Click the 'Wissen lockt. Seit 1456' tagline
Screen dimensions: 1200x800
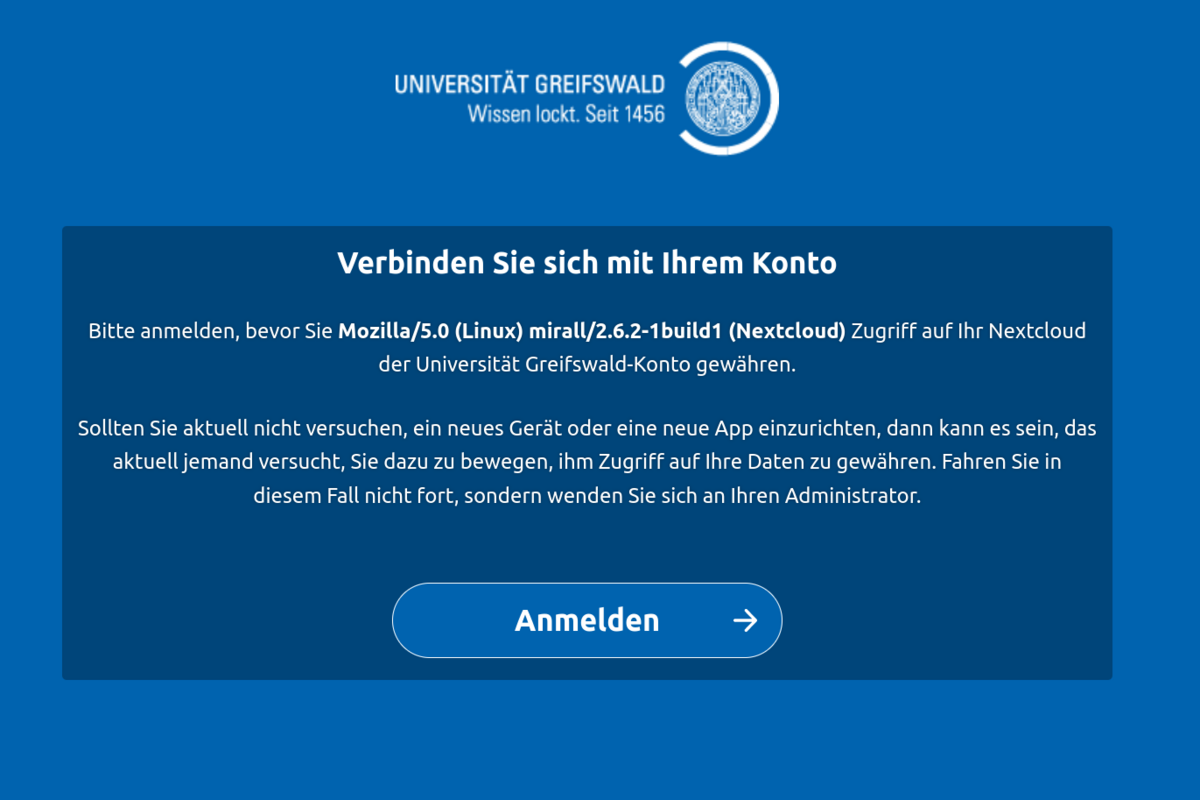click(x=566, y=114)
